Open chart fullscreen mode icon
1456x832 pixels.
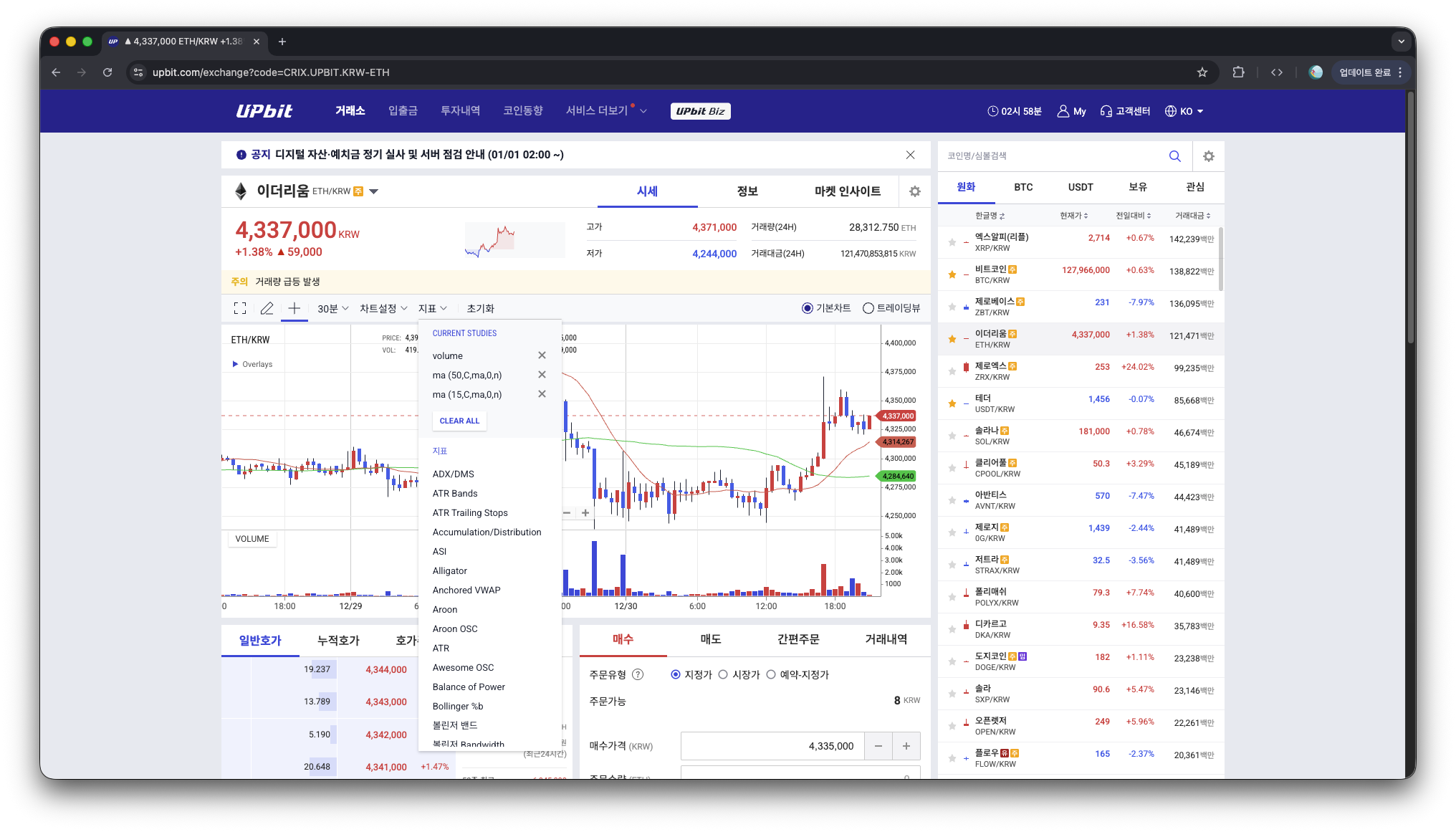click(x=240, y=307)
